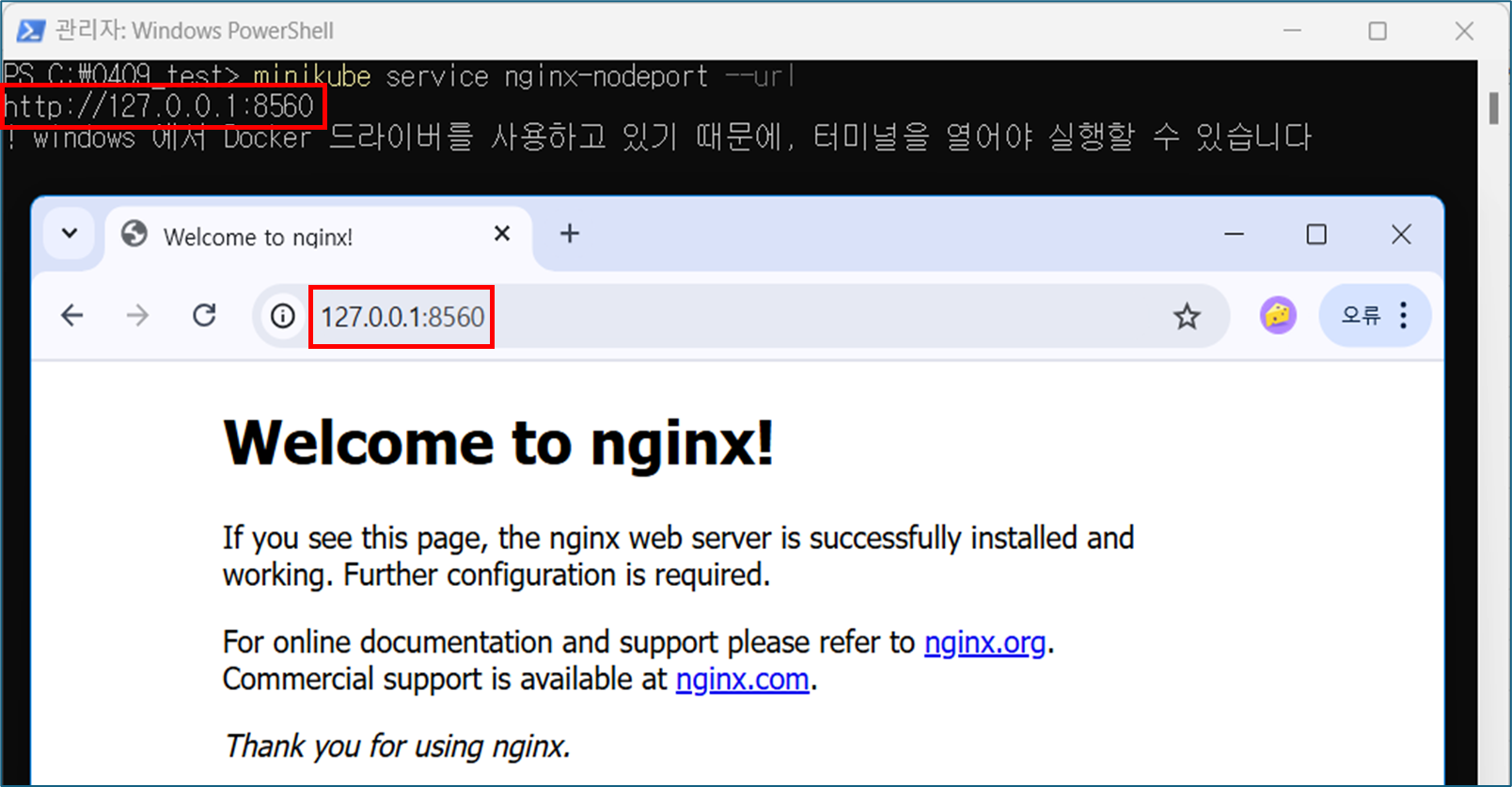Click the Thank you for using nginx text
Viewport: 1512px width, 787px height.
pyautogui.click(x=397, y=746)
